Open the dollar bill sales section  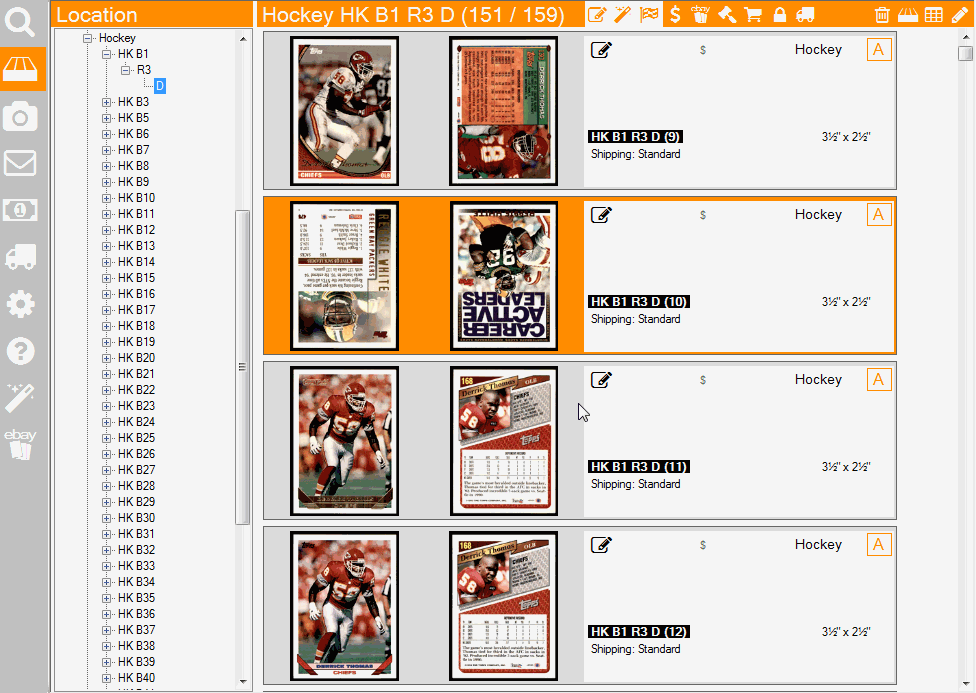coord(20,210)
